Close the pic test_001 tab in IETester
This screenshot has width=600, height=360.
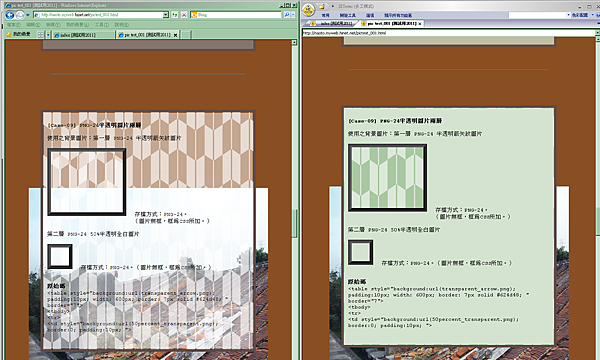tap(420, 24)
